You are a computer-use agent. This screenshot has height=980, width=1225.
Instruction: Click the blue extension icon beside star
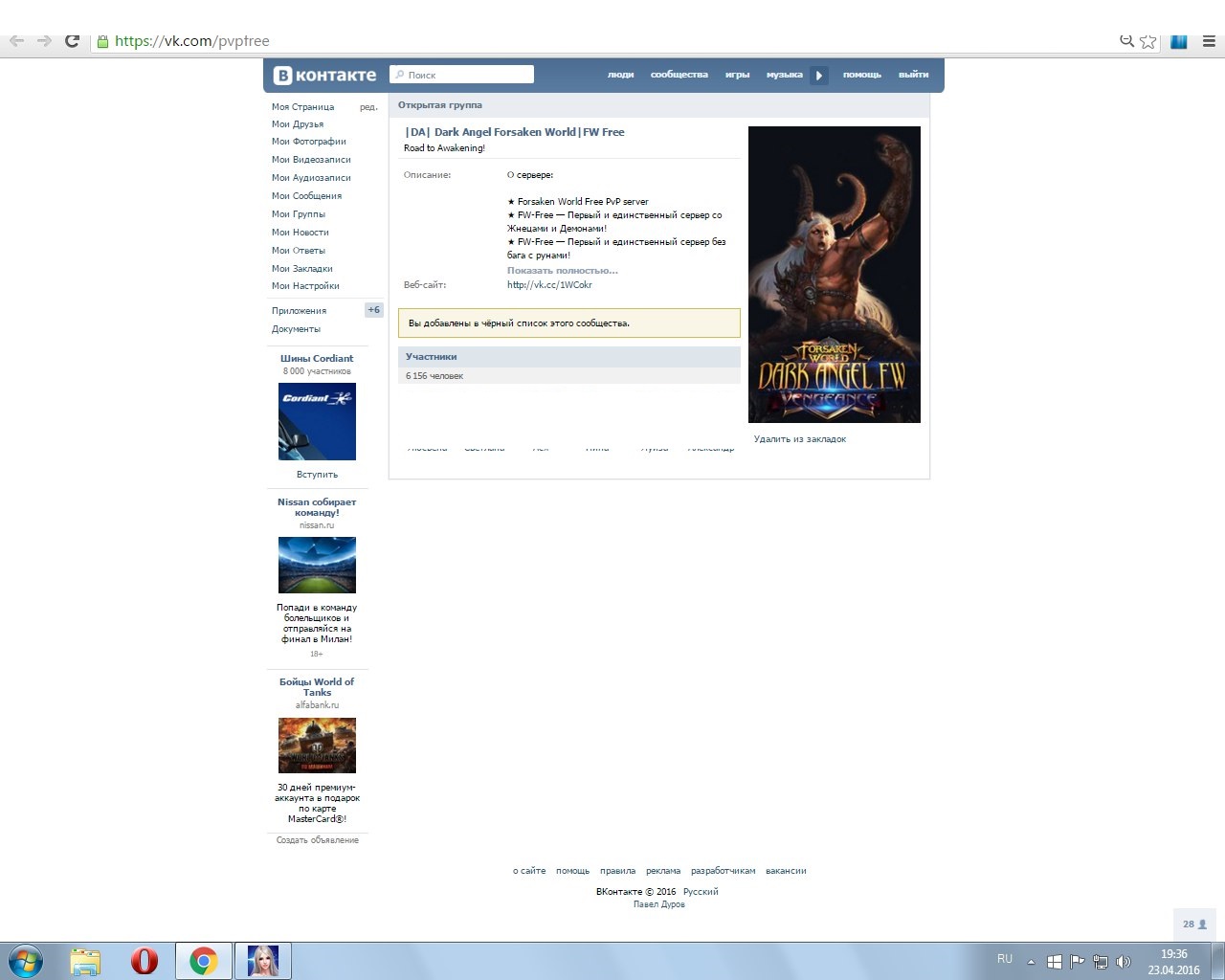1179,41
